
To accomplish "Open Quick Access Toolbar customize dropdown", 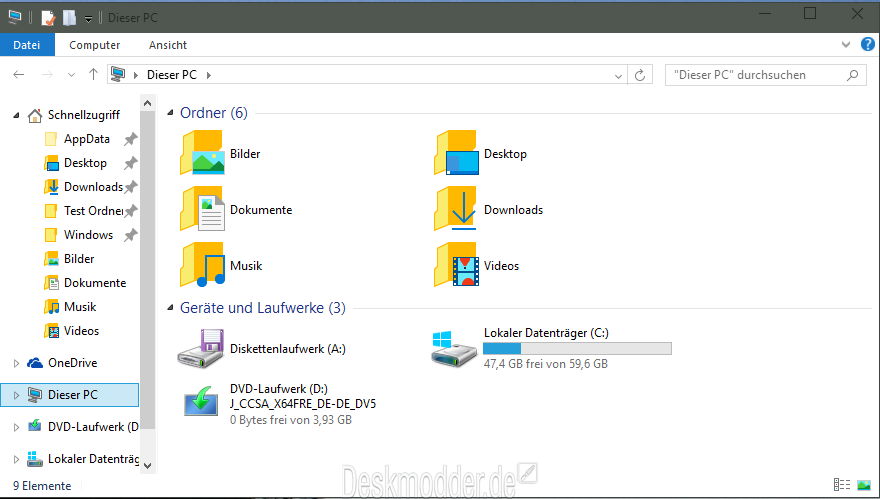I will click(x=88, y=19).
